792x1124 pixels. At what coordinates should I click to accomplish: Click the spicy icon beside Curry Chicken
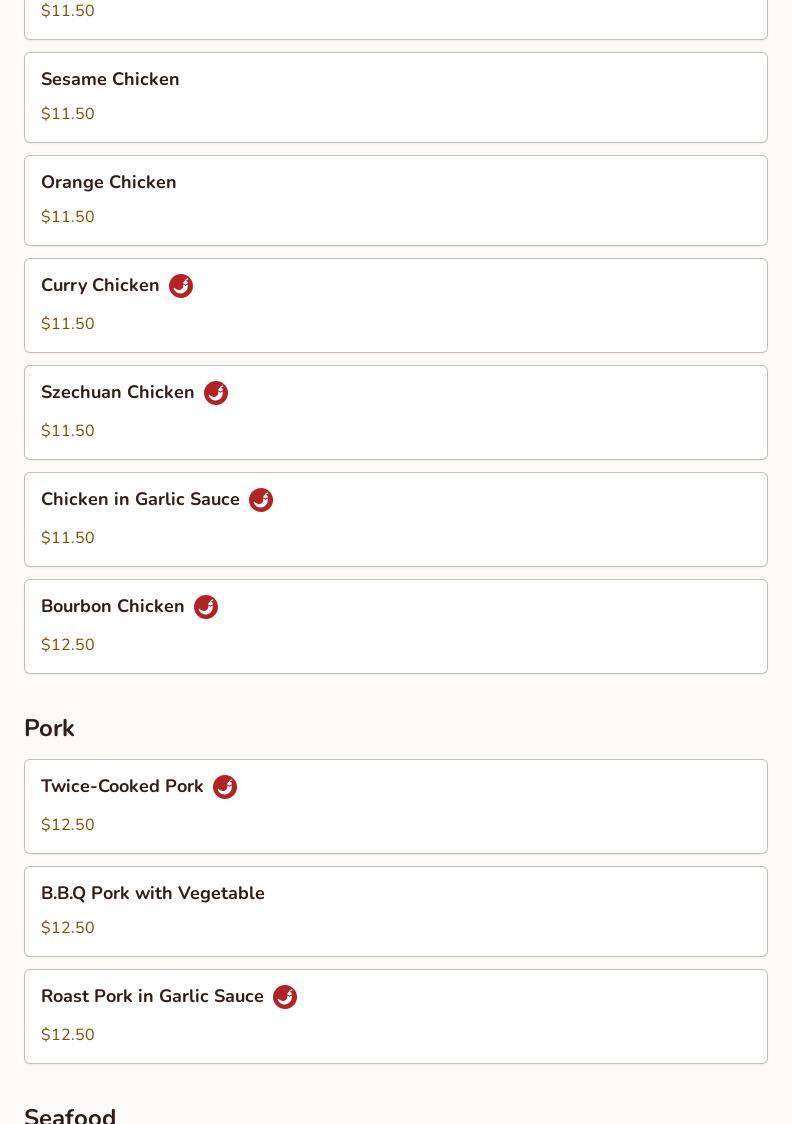(x=181, y=286)
